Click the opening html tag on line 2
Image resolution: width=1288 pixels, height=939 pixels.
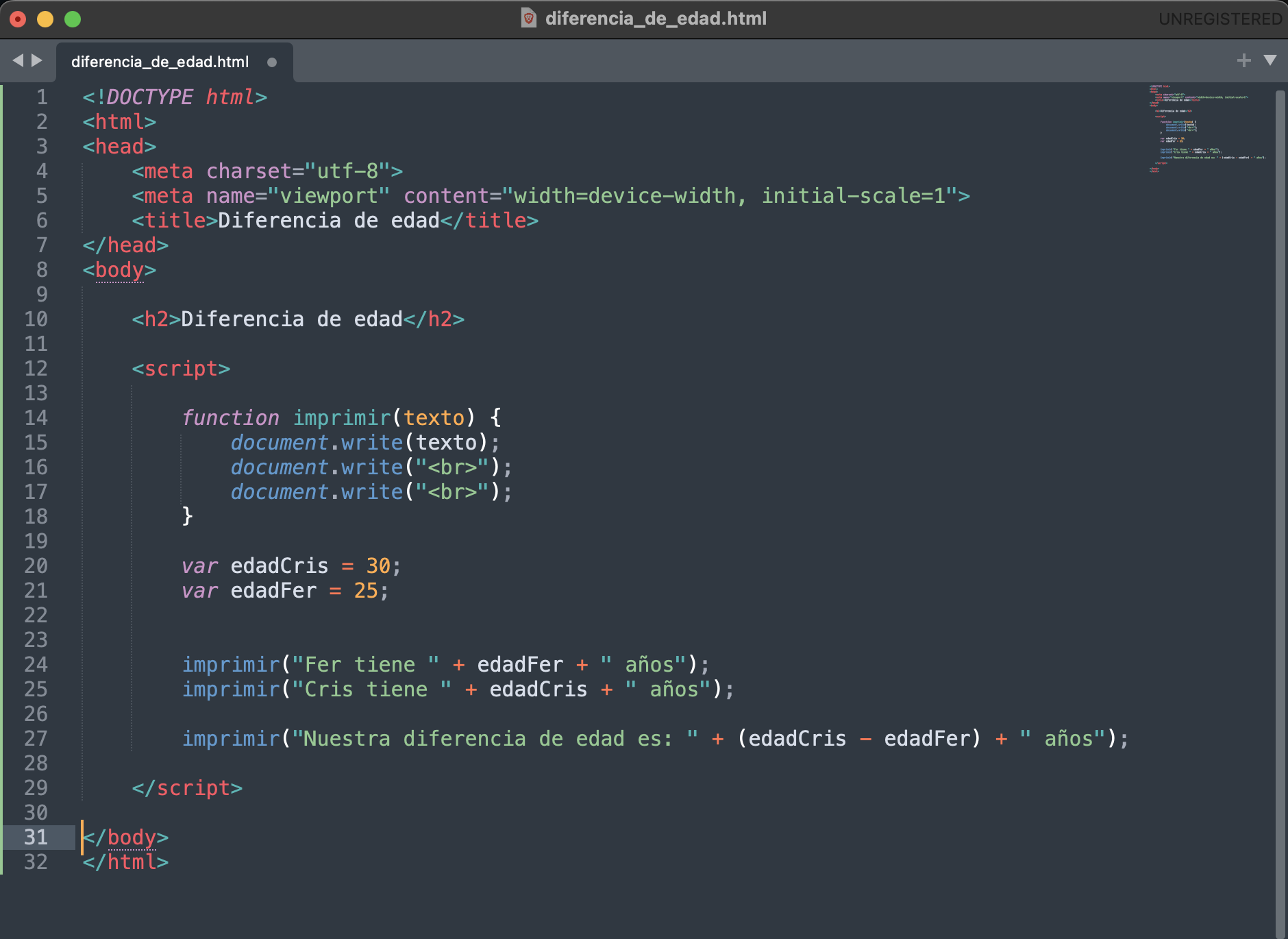(119, 121)
